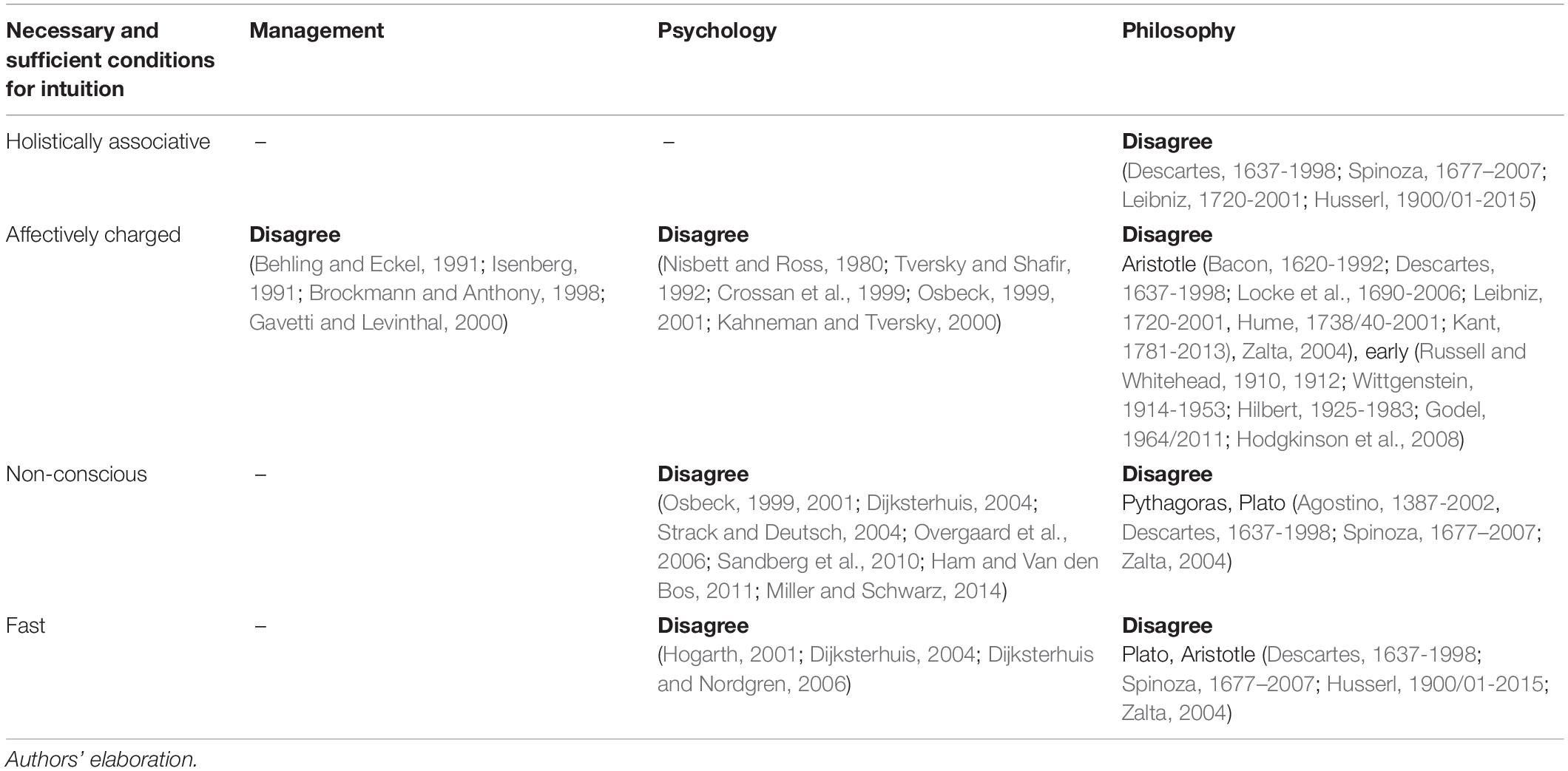
Task: Select the Kahneman and Tversky, 2000 reference
Action: (856, 322)
